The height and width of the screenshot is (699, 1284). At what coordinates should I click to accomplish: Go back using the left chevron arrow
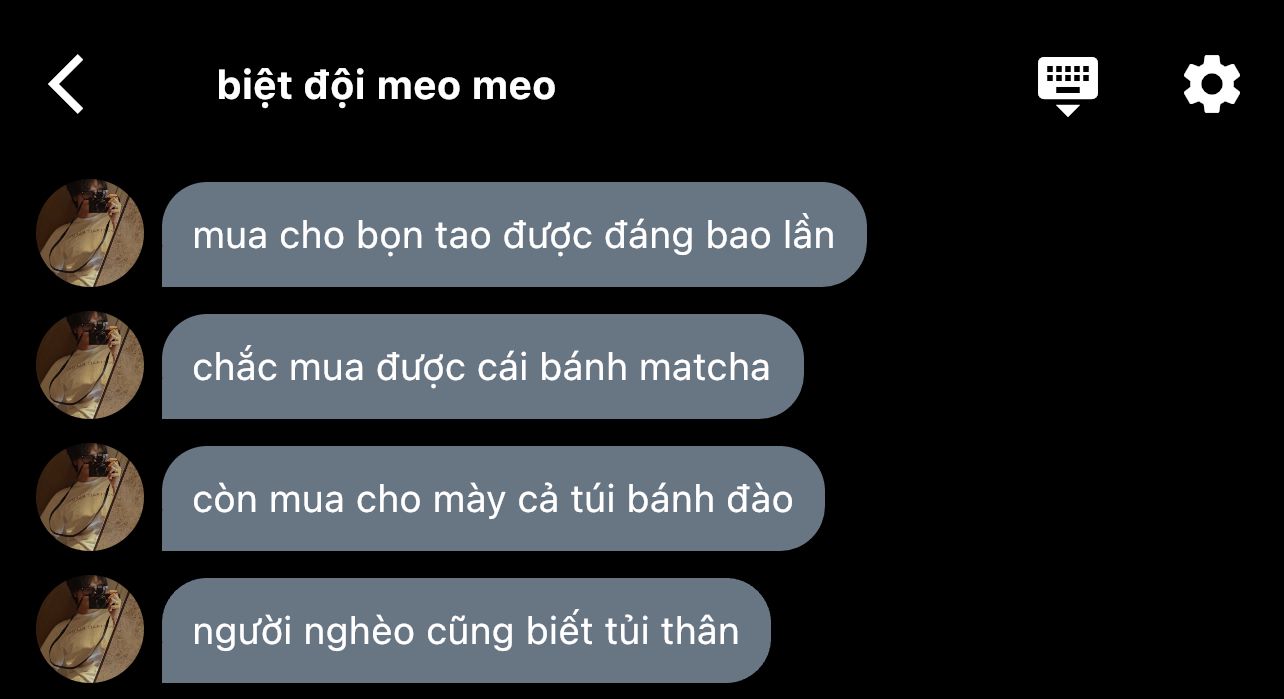click(x=66, y=84)
